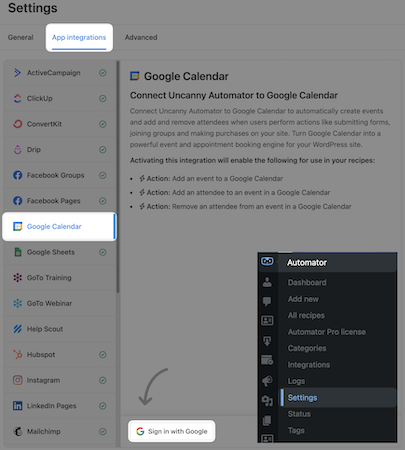Open Integrations in Automator menu
The height and width of the screenshot is (450, 405).
click(309, 365)
